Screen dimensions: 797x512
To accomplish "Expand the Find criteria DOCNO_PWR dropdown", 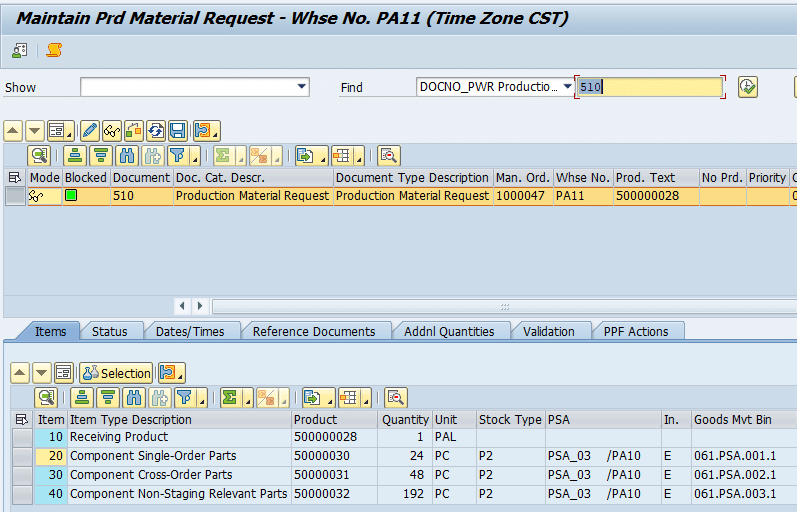I will [567, 87].
